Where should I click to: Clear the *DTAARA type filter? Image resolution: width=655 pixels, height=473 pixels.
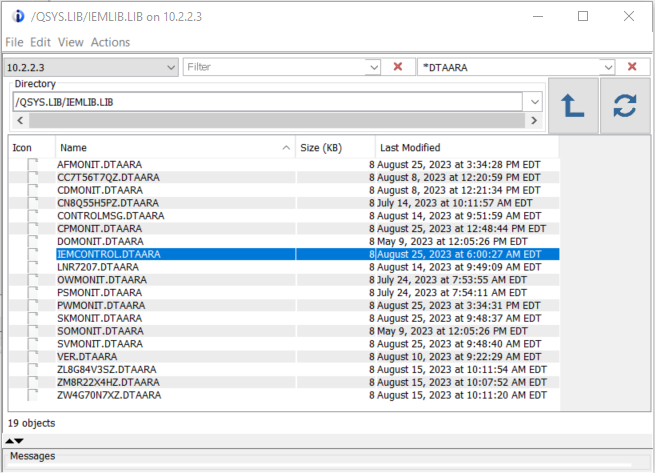pos(632,67)
